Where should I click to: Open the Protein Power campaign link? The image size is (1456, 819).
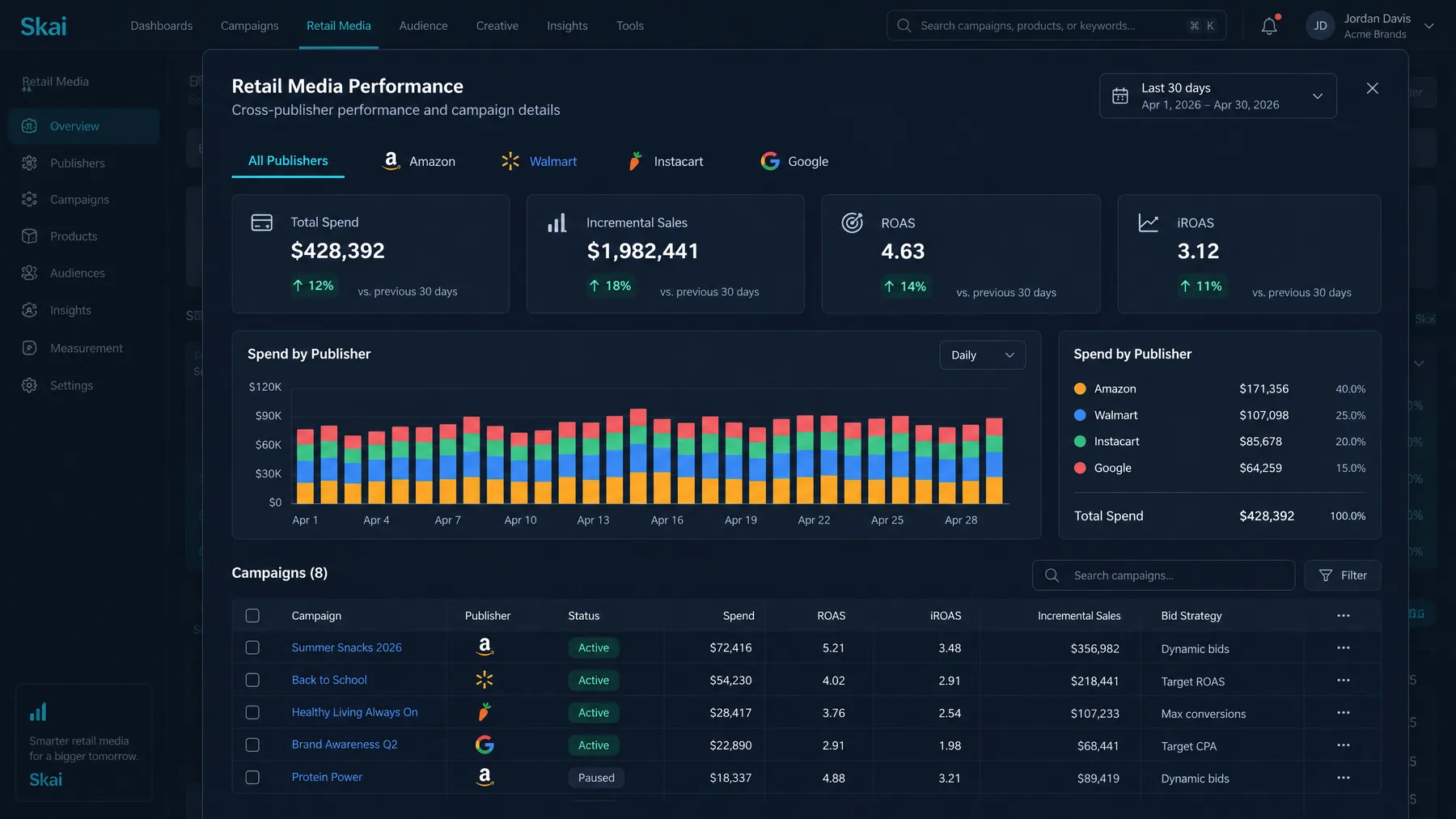point(327,777)
